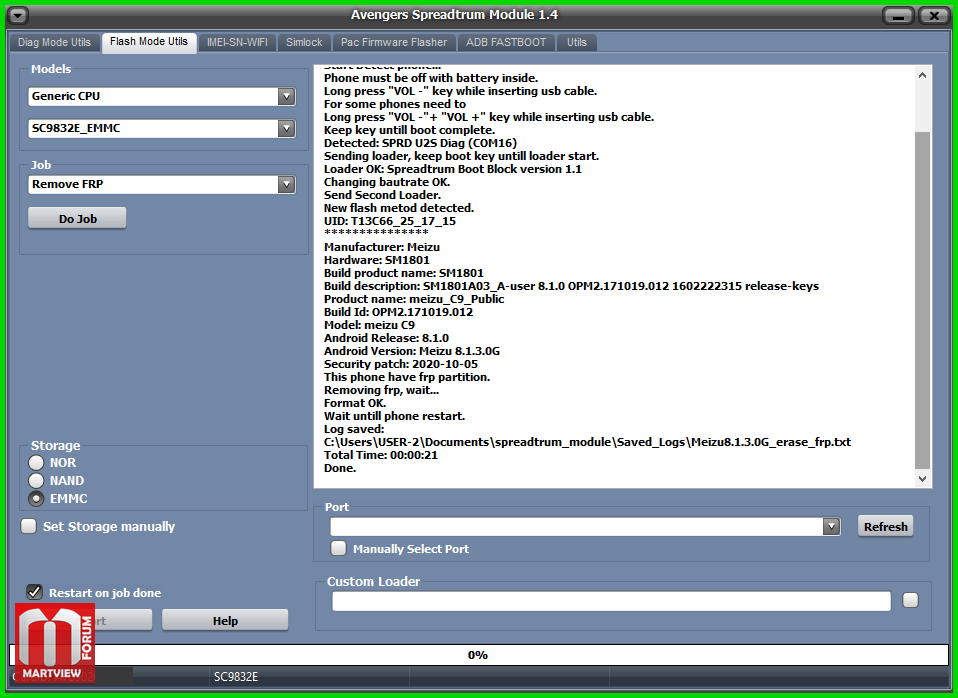The image size is (958, 698).
Task: Open the Utils tab
Action: [x=576, y=42]
